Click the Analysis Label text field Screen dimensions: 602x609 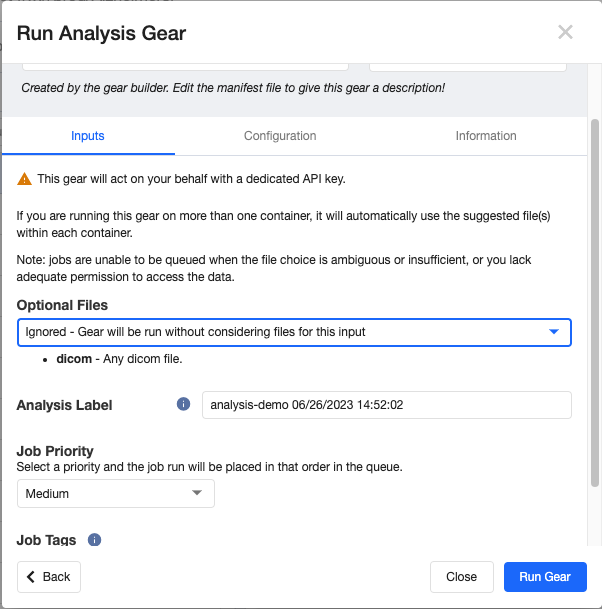pos(386,404)
